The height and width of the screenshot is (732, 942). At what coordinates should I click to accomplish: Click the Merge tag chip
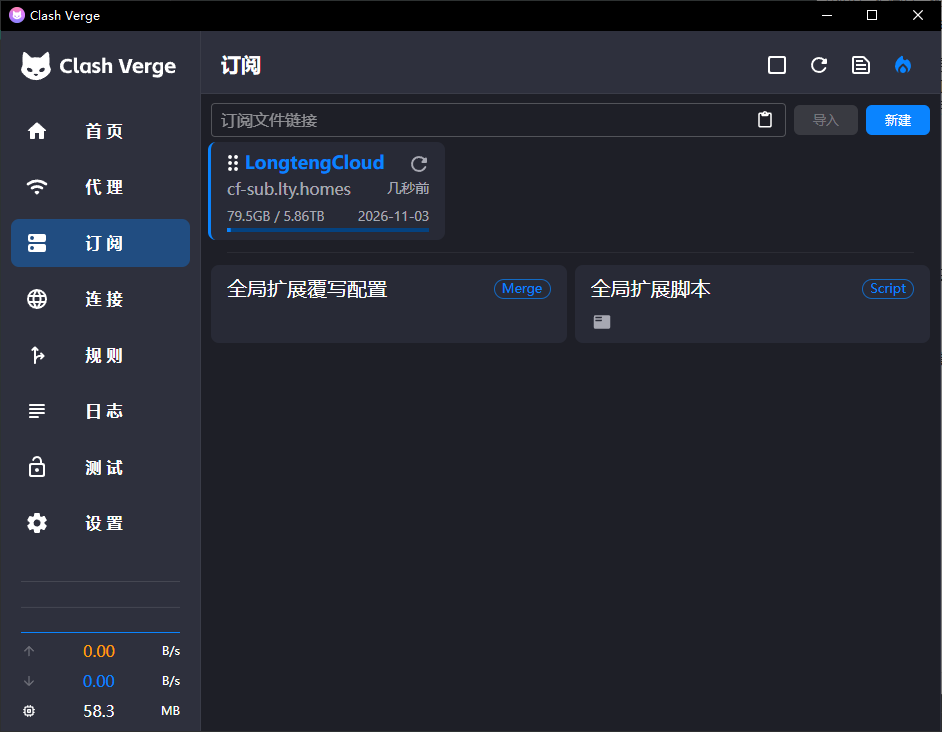click(522, 289)
